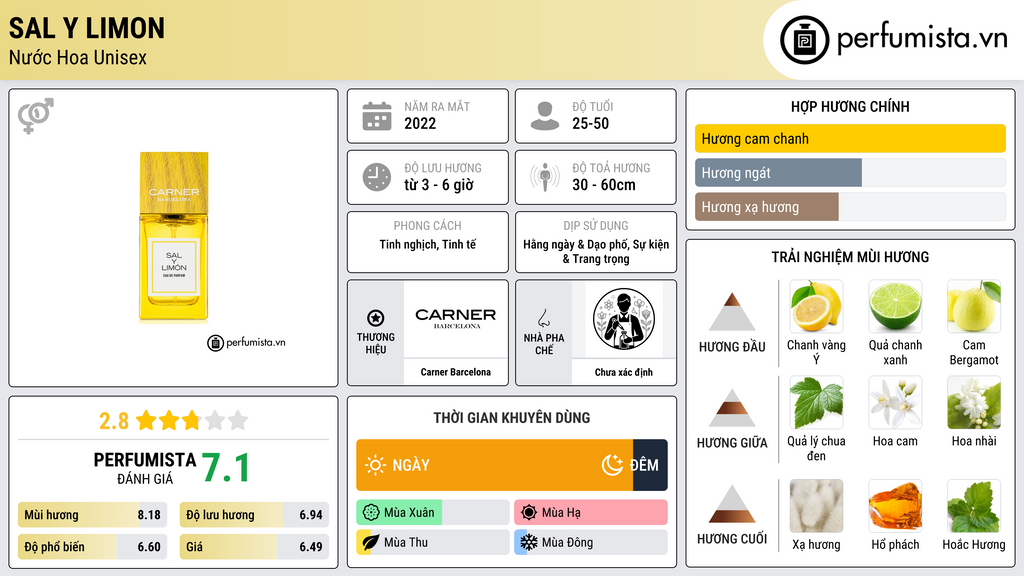
Task: Select the Hoa cam blossom note image
Action: (x=895, y=403)
